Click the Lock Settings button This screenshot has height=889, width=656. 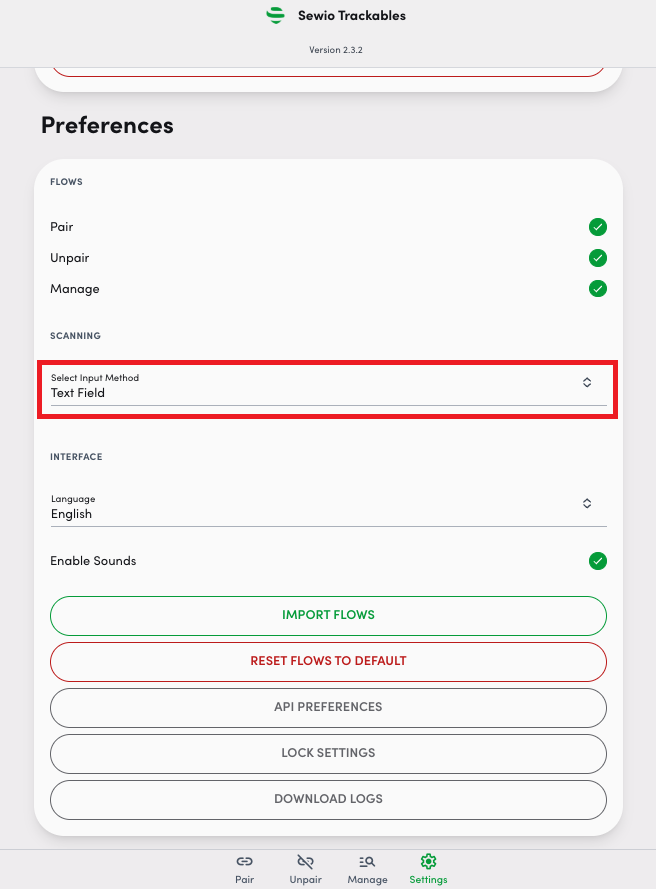328,753
